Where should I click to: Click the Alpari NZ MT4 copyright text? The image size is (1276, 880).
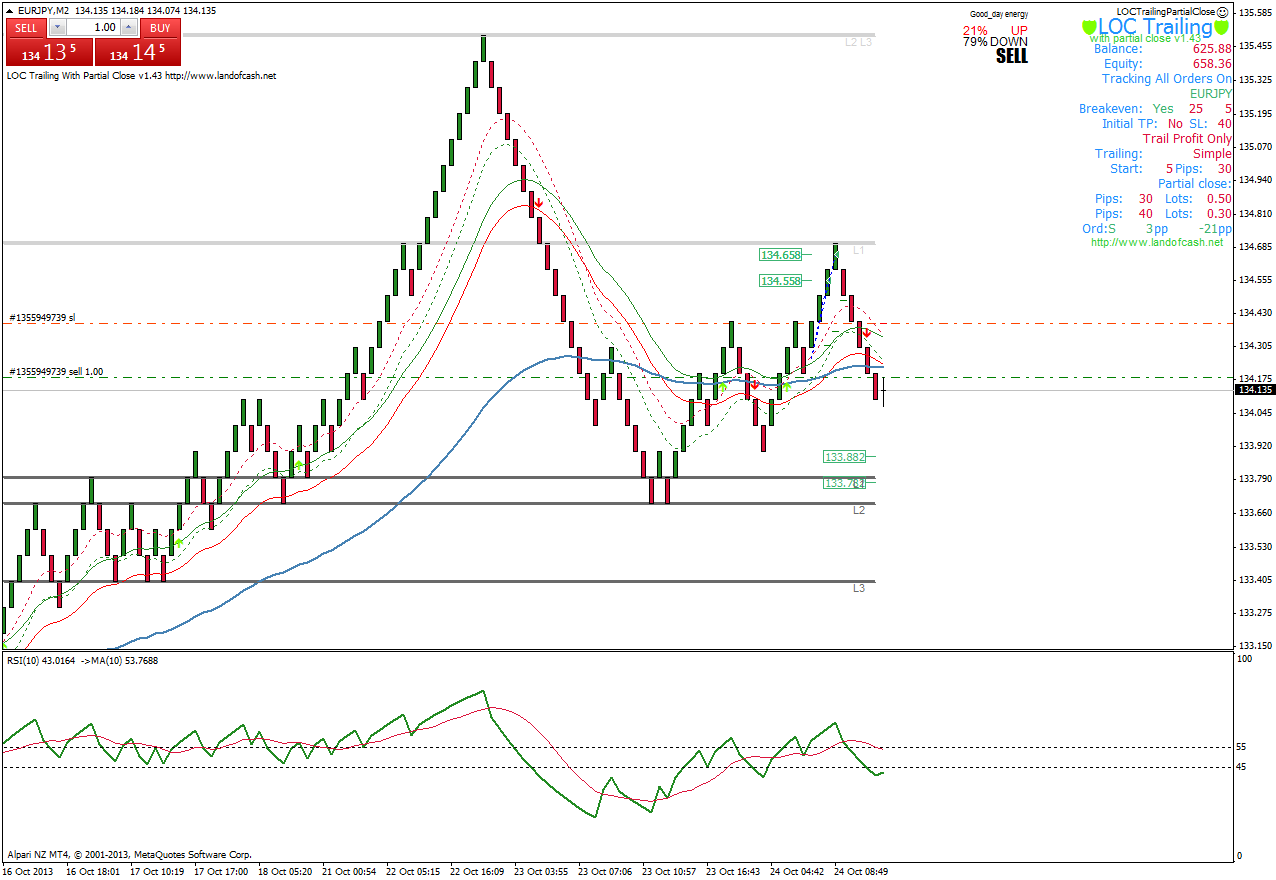(x=129, y=855)
